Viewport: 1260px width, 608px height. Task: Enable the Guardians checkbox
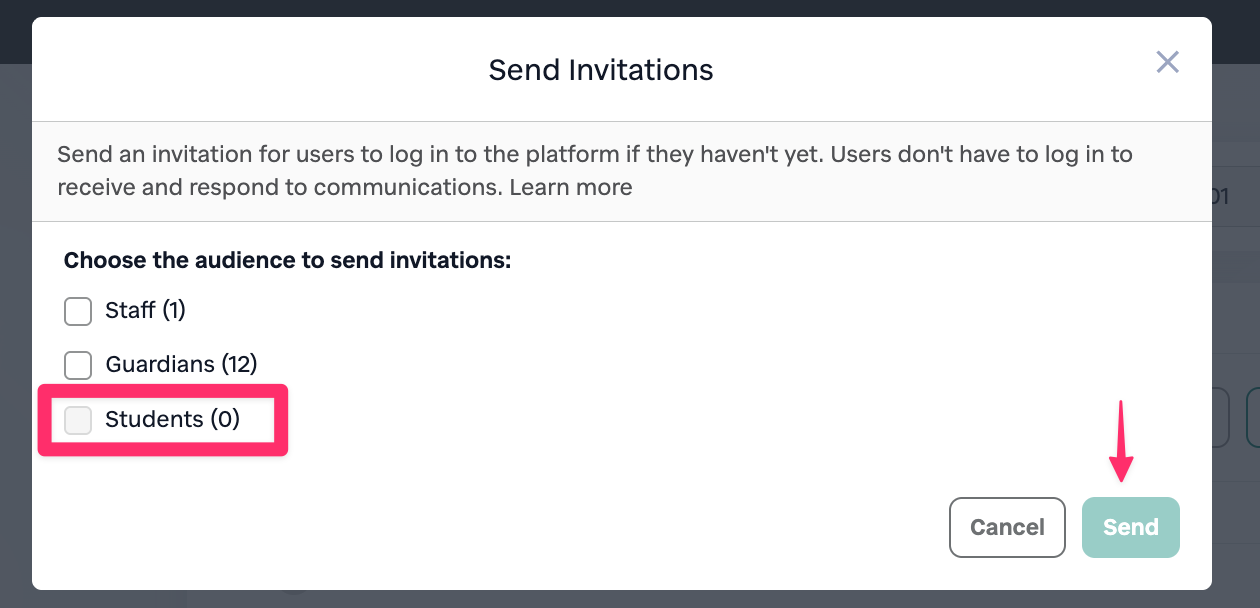(x=78, y=365)
